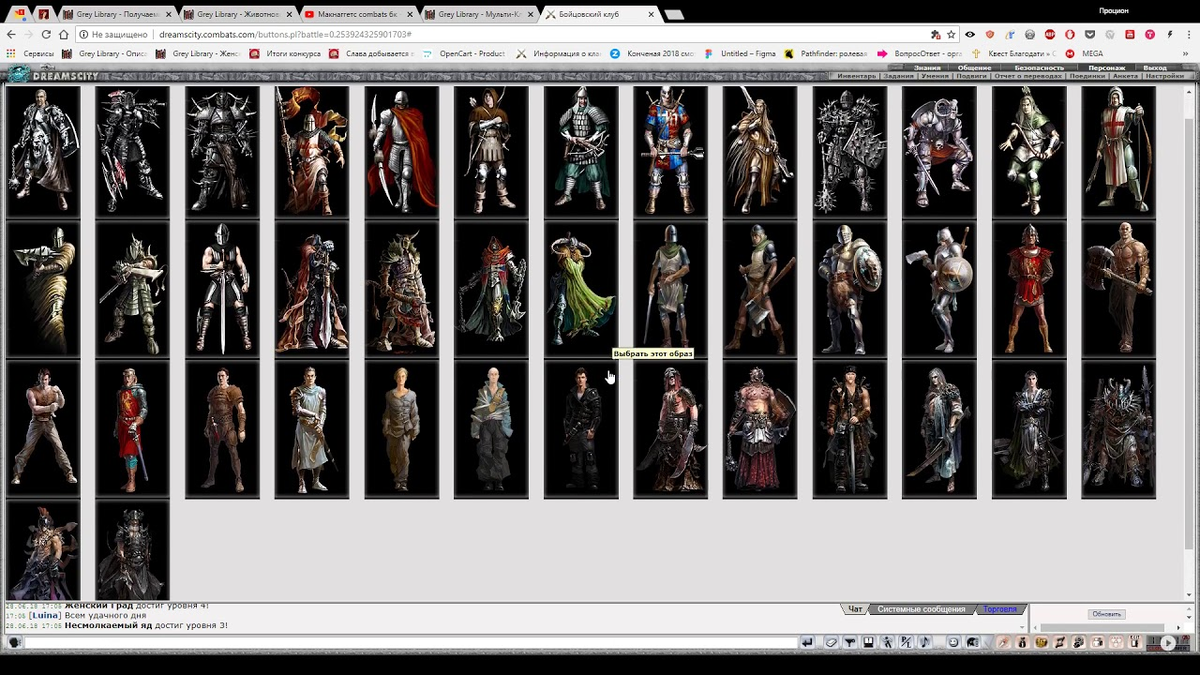Open the Настройки link
Screen dimensions: 1200x675
point(1165,76)
